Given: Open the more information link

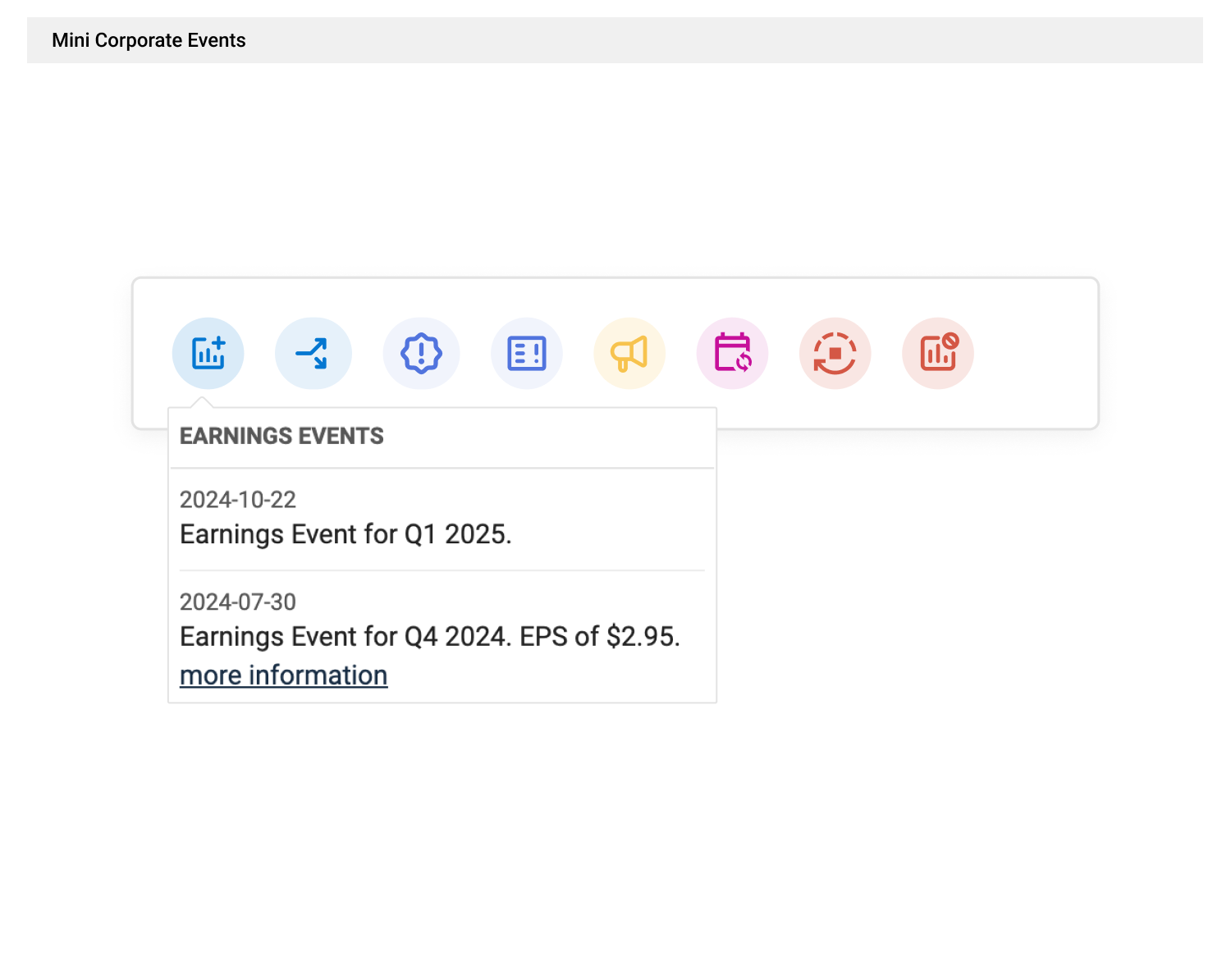Looking at the screenshot, I should pyautogui.click(x=283, y=675).
